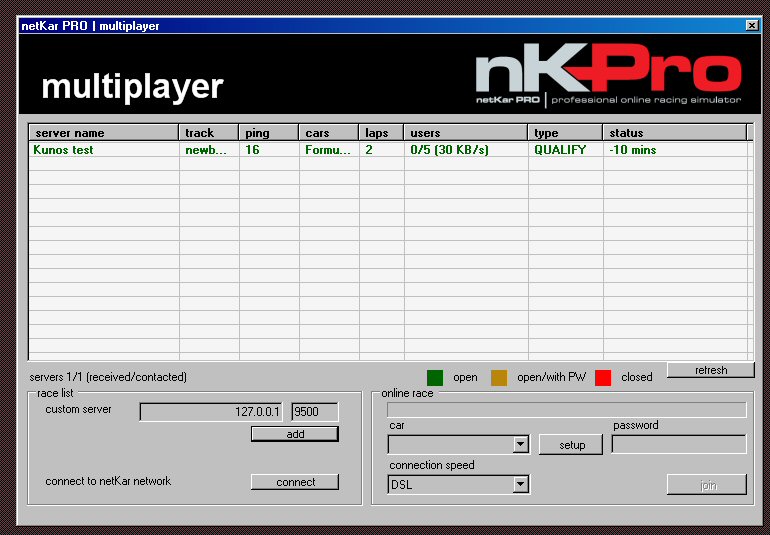Click the custom server IP field 127.0.0.1
The width and height of the screenshot is (770, 535).
pos(211,412)
